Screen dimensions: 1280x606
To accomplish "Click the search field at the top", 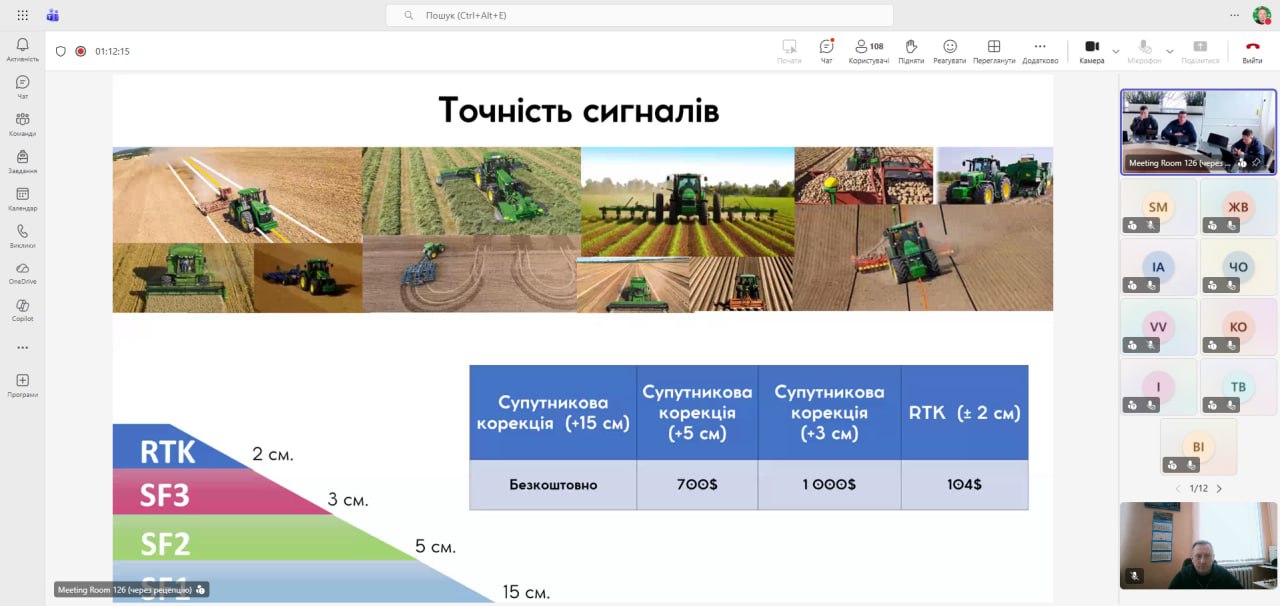I will point(640,15).
